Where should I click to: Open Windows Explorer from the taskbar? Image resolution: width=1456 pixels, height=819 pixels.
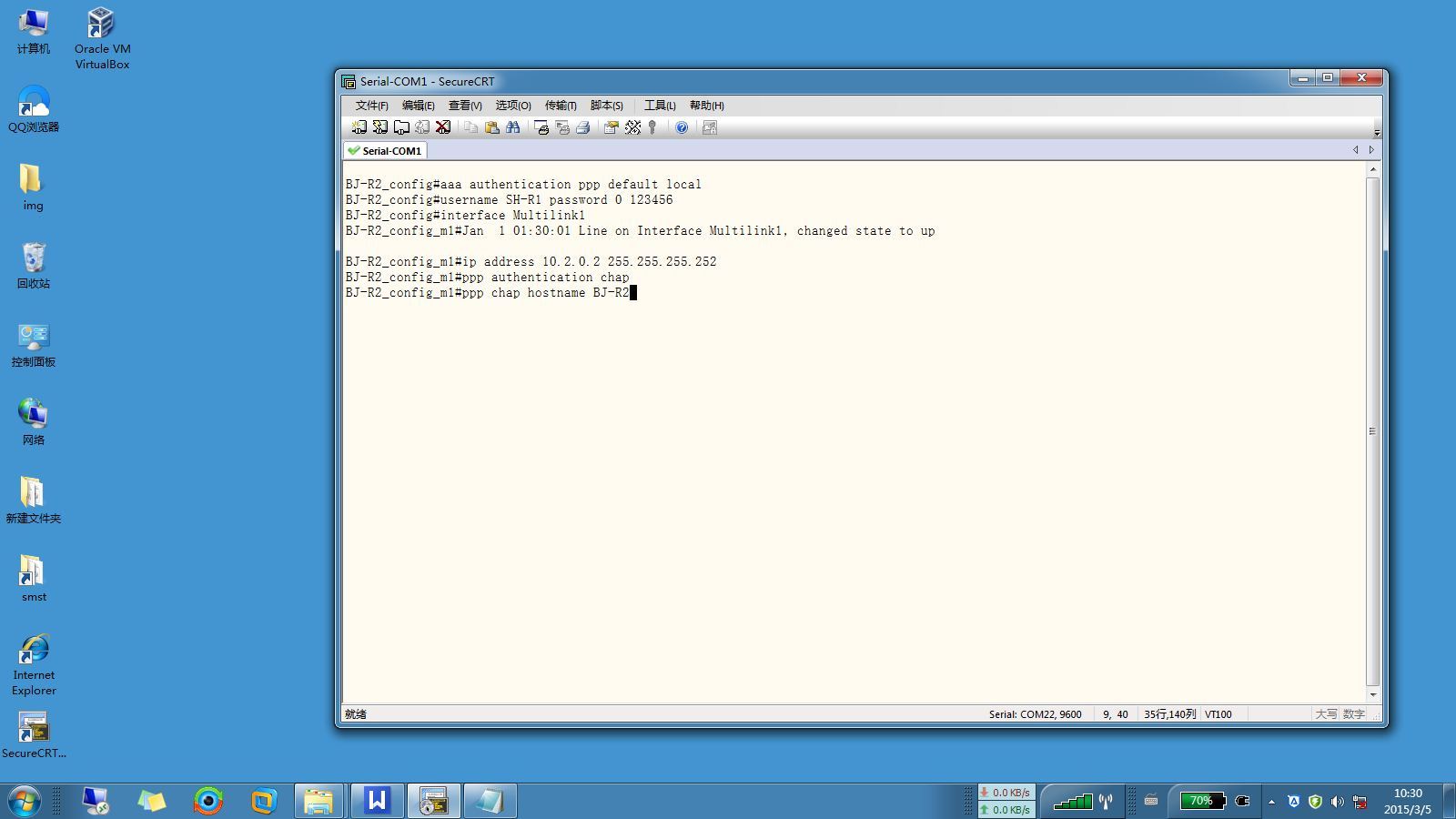pyautogui.click(x=318, y=801)
